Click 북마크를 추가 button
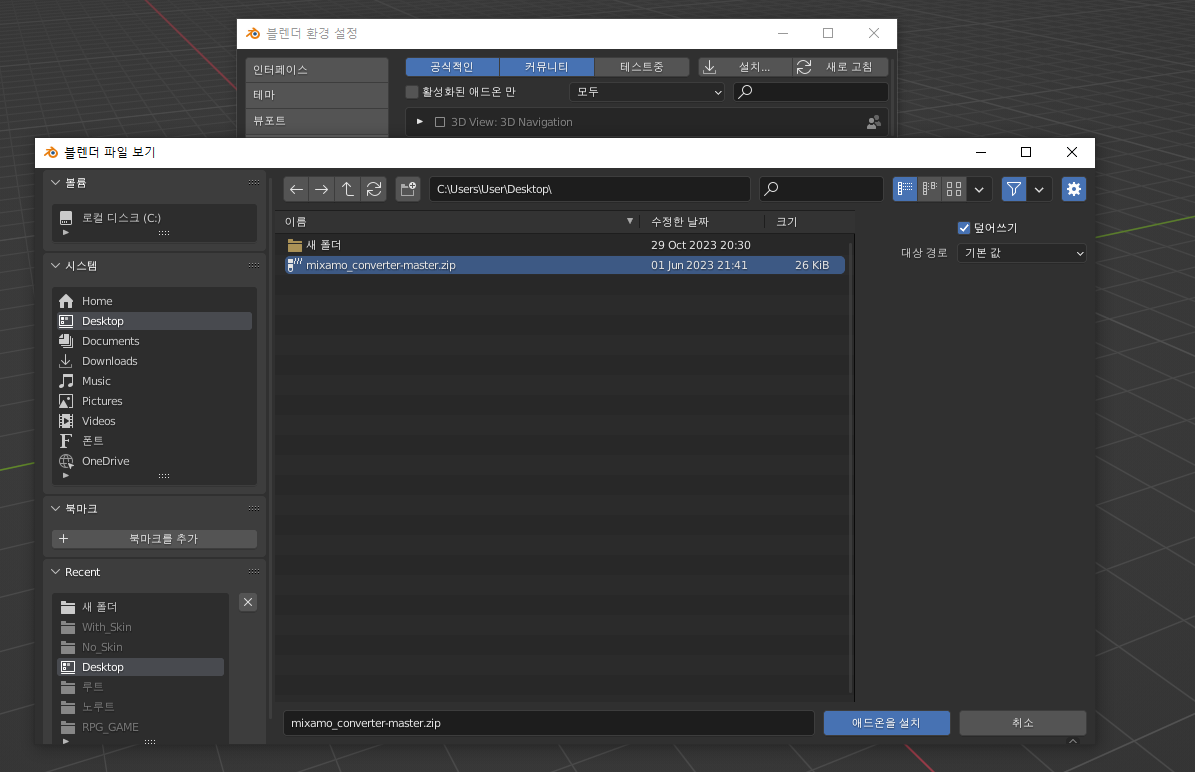Screen dimensions: 1195x772 [154, 539]
